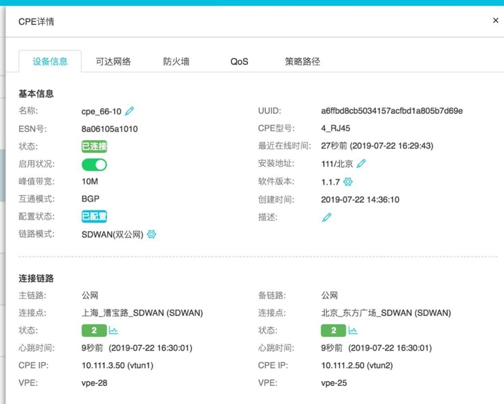
Task: Select the 设备信息 tab
Action: 50,62
